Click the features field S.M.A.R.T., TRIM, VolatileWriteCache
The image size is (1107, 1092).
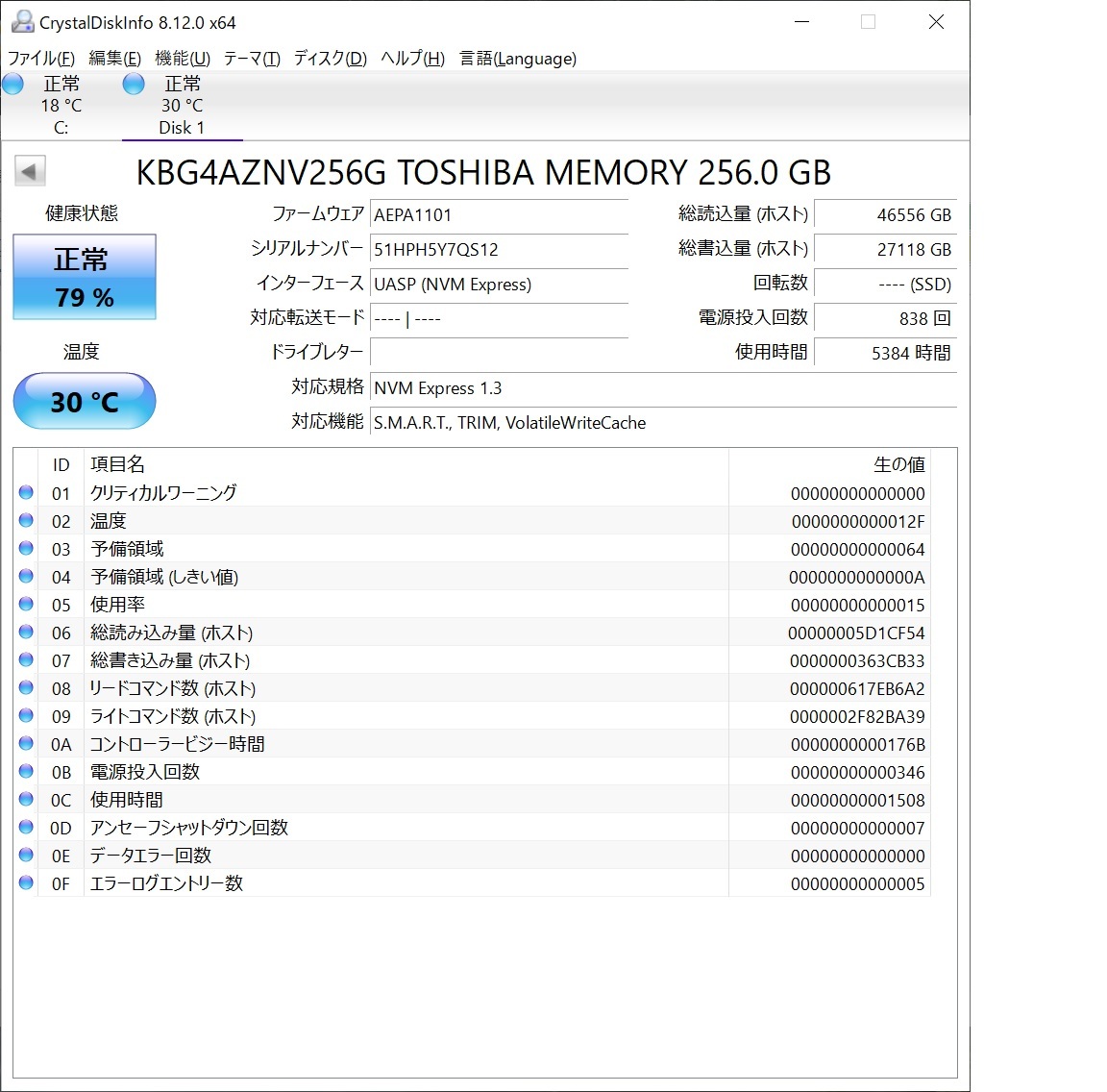664,422
